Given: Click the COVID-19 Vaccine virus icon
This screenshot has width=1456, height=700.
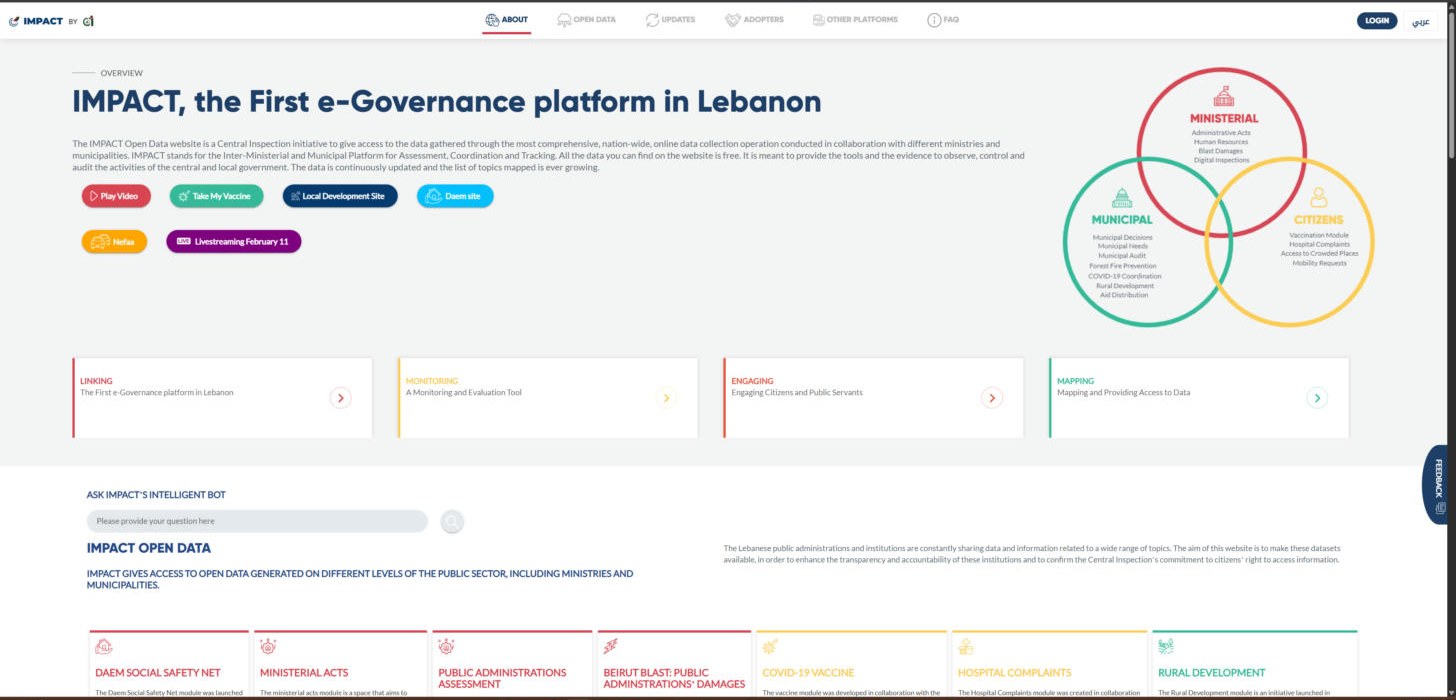Looking at the screenshot, I should tap(770, 647).
